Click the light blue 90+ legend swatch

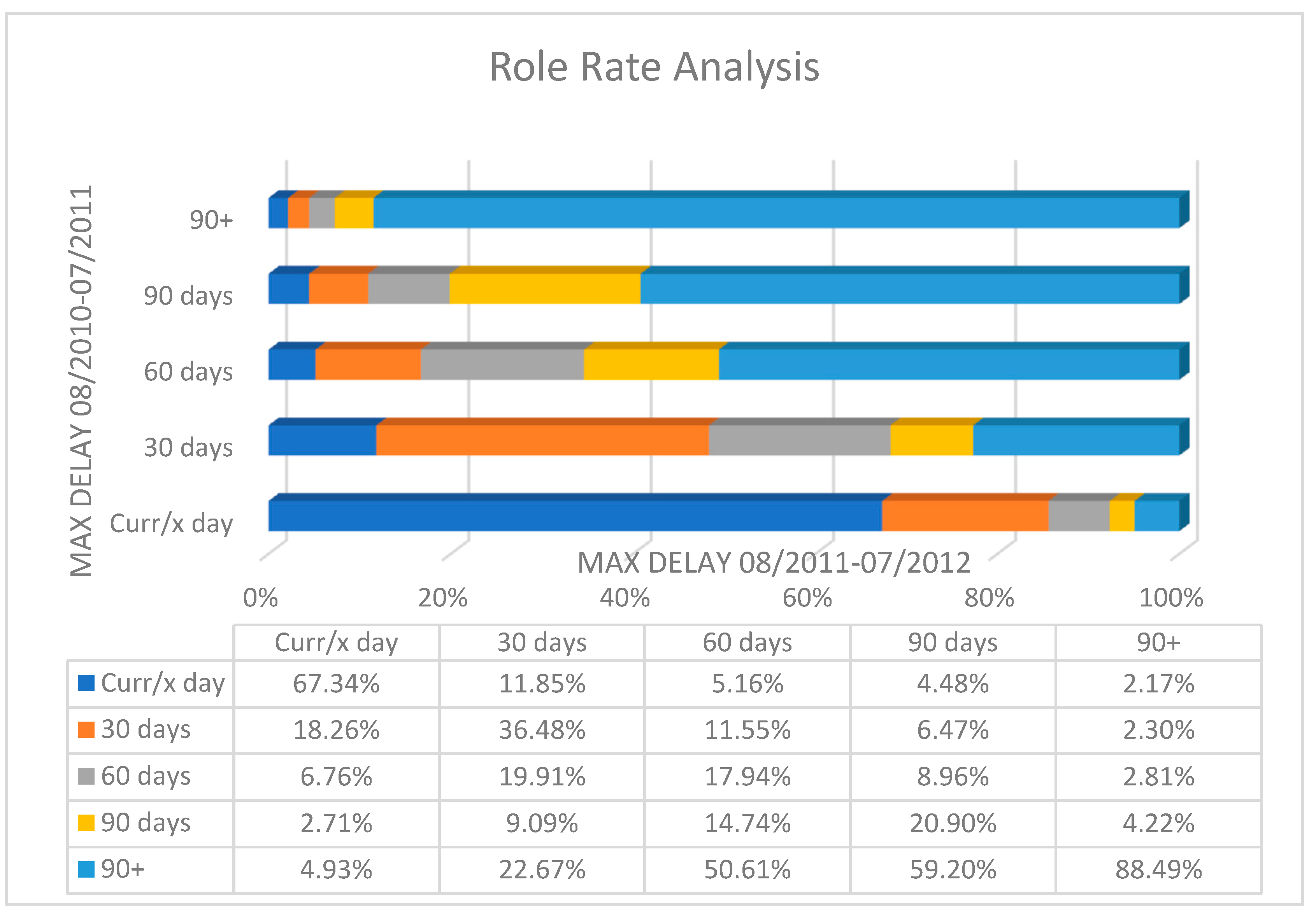(86, 869)
